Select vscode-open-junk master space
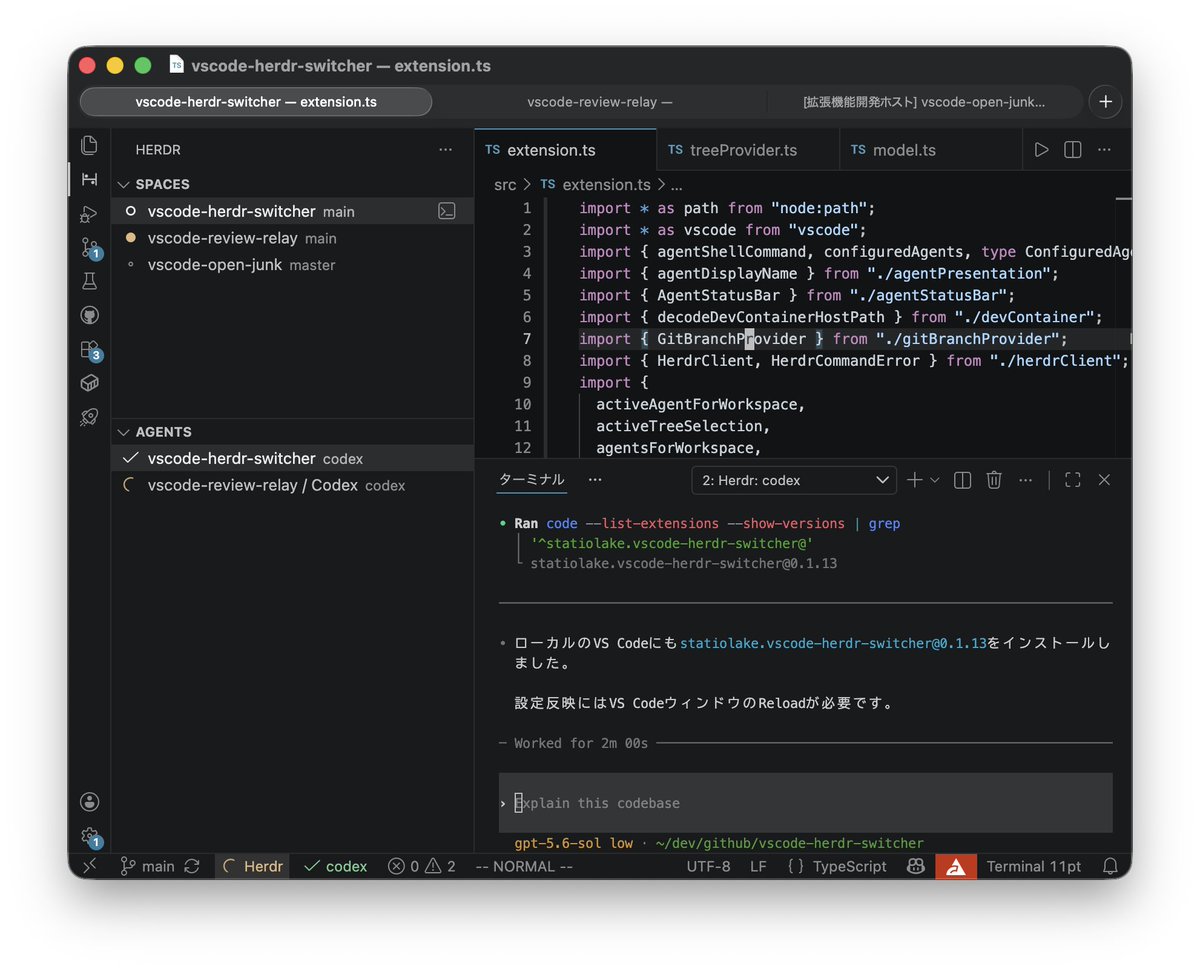The width and height of the screenshot is (1200, 969). (292, 265)
